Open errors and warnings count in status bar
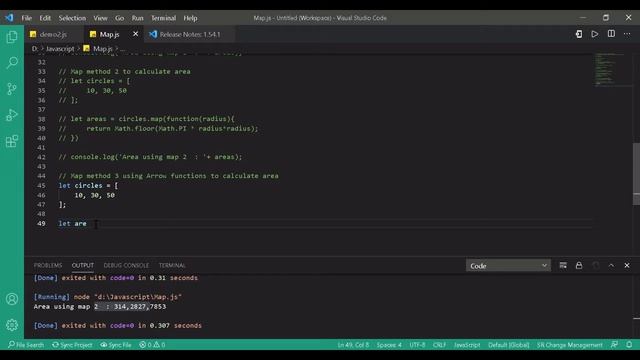640x360 pixels. point(152,345)
